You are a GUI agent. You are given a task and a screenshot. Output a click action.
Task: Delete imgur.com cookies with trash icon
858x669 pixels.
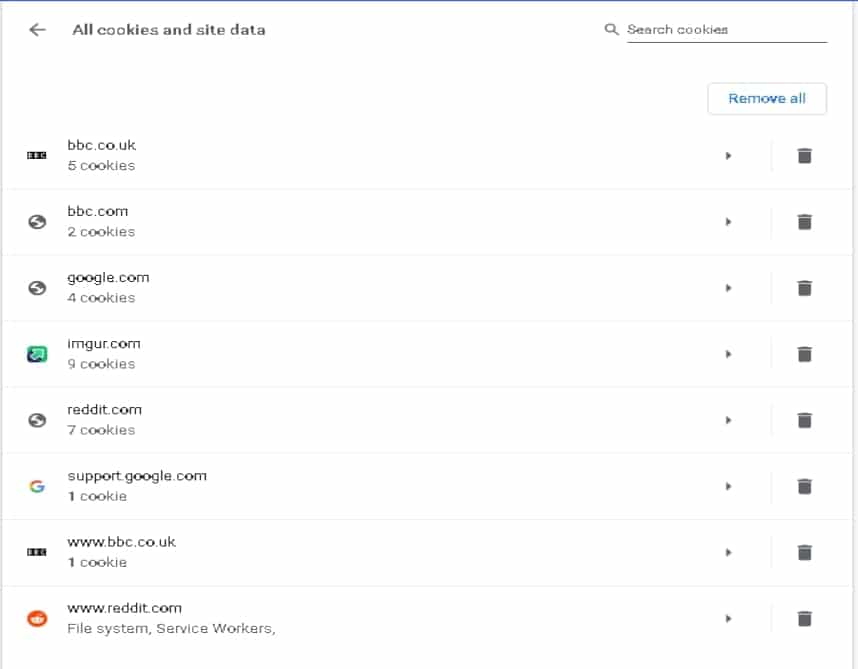pyautogui.click(x=804, y=354)
